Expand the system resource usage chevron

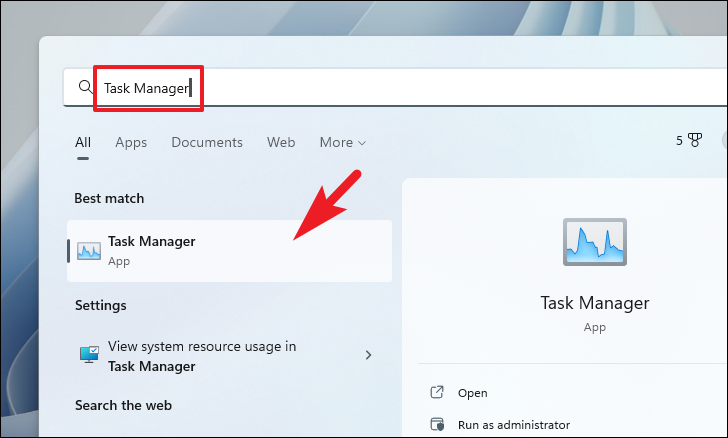tap(368, 355)
